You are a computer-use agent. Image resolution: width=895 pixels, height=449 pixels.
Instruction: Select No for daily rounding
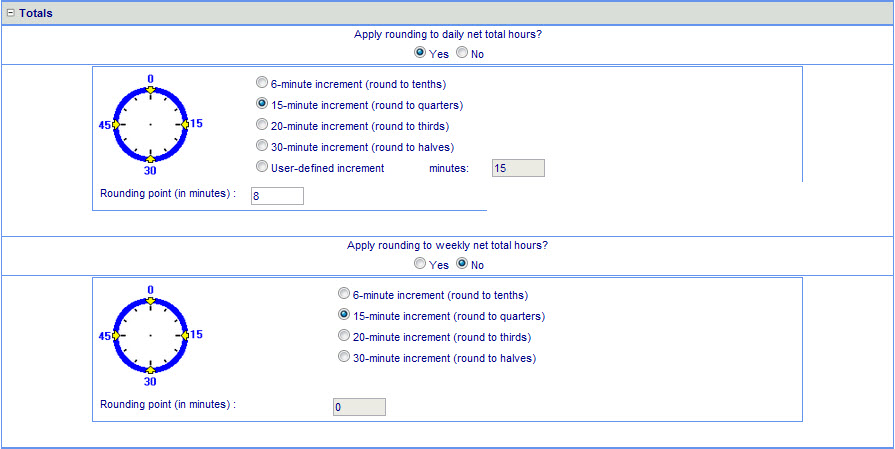point(462,53)
